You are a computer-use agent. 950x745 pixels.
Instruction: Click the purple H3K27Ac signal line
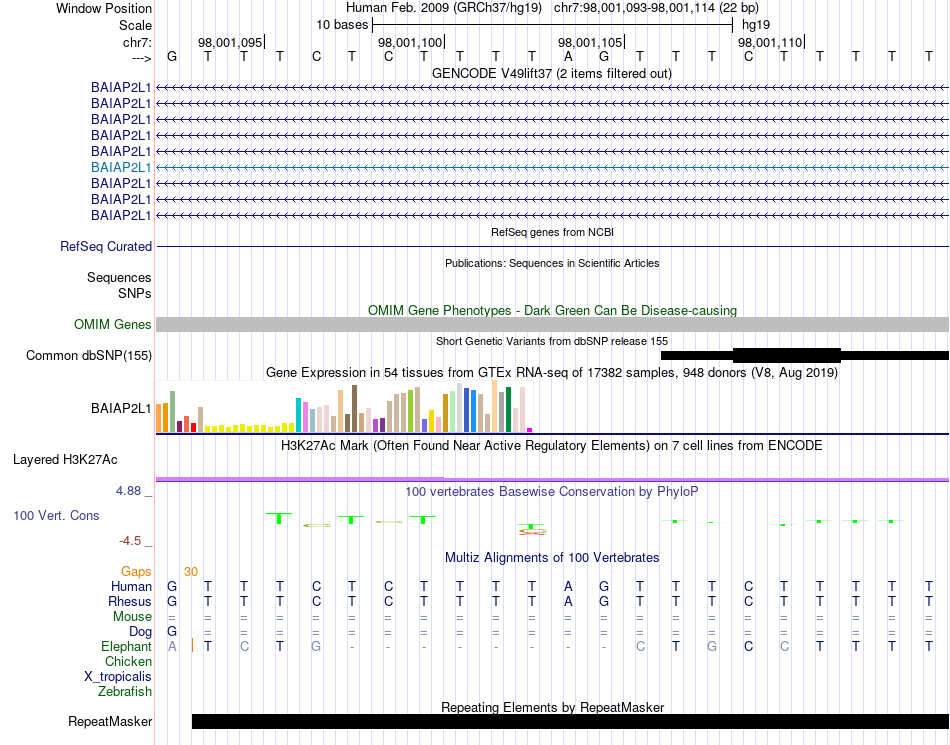tap(552, 480)
